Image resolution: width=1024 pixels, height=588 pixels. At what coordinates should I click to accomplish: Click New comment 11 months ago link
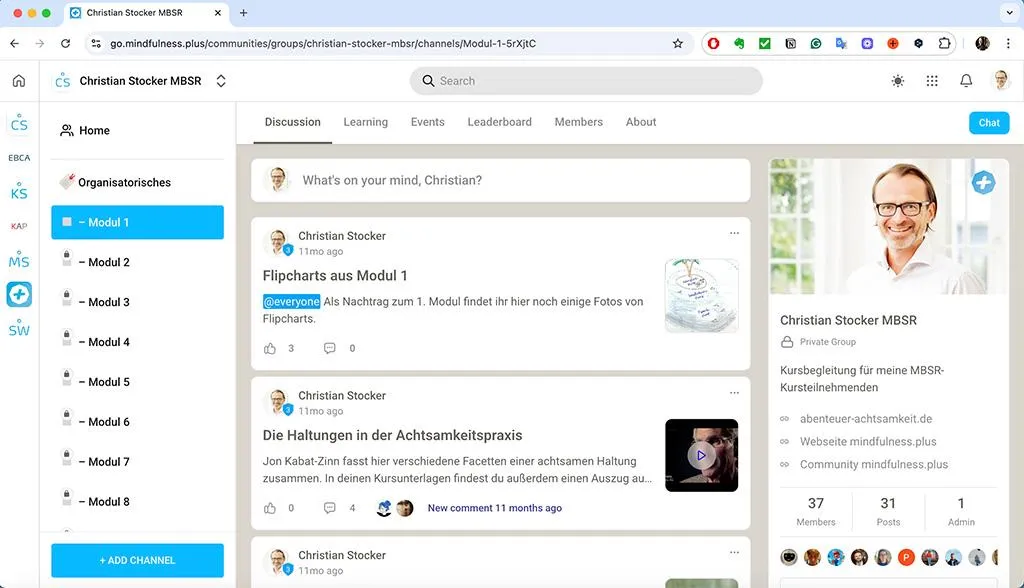pos(494,508)
